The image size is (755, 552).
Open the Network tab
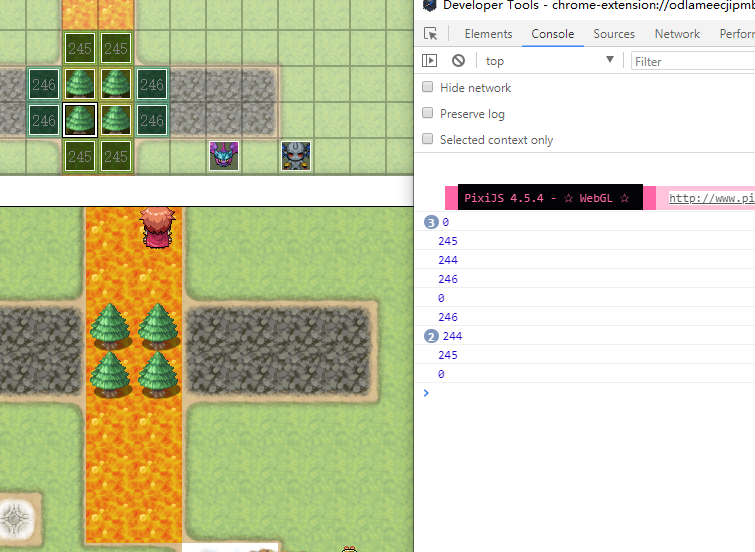677,34
